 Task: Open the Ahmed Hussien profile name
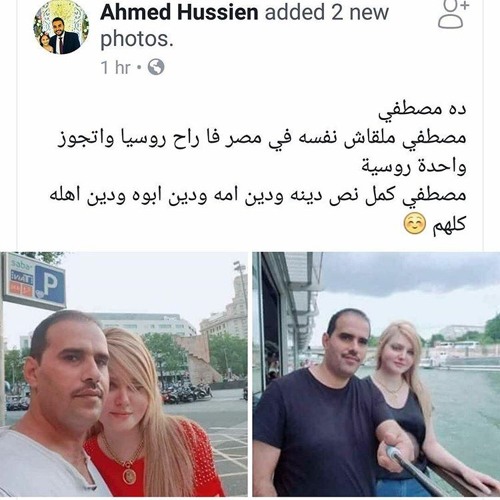tap(179, 12)
